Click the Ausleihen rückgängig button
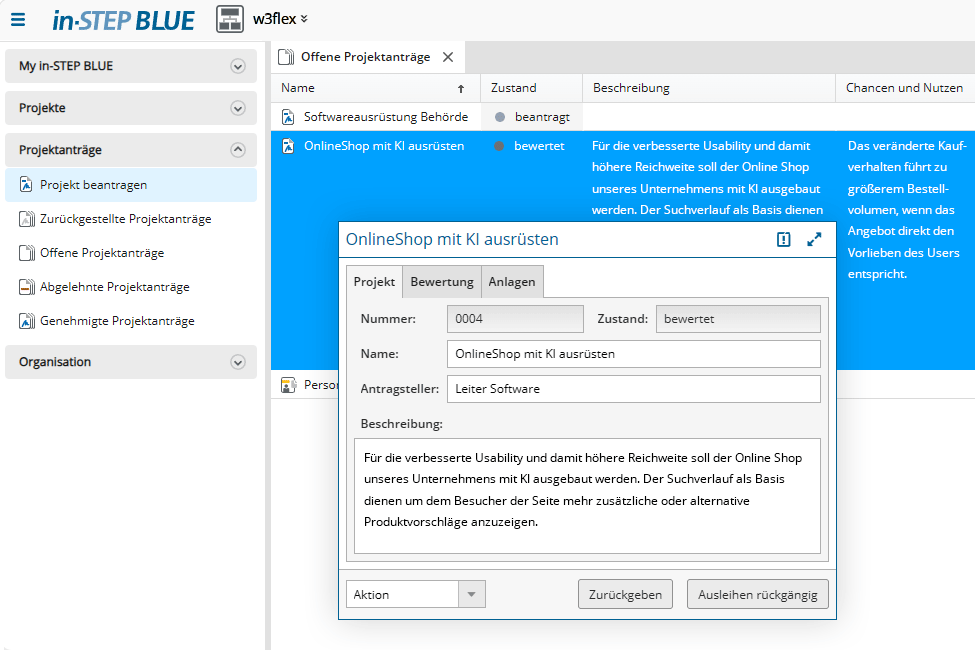Image resolution: width=975 pixels, height=650 pixels. click(x=757, y=594)
